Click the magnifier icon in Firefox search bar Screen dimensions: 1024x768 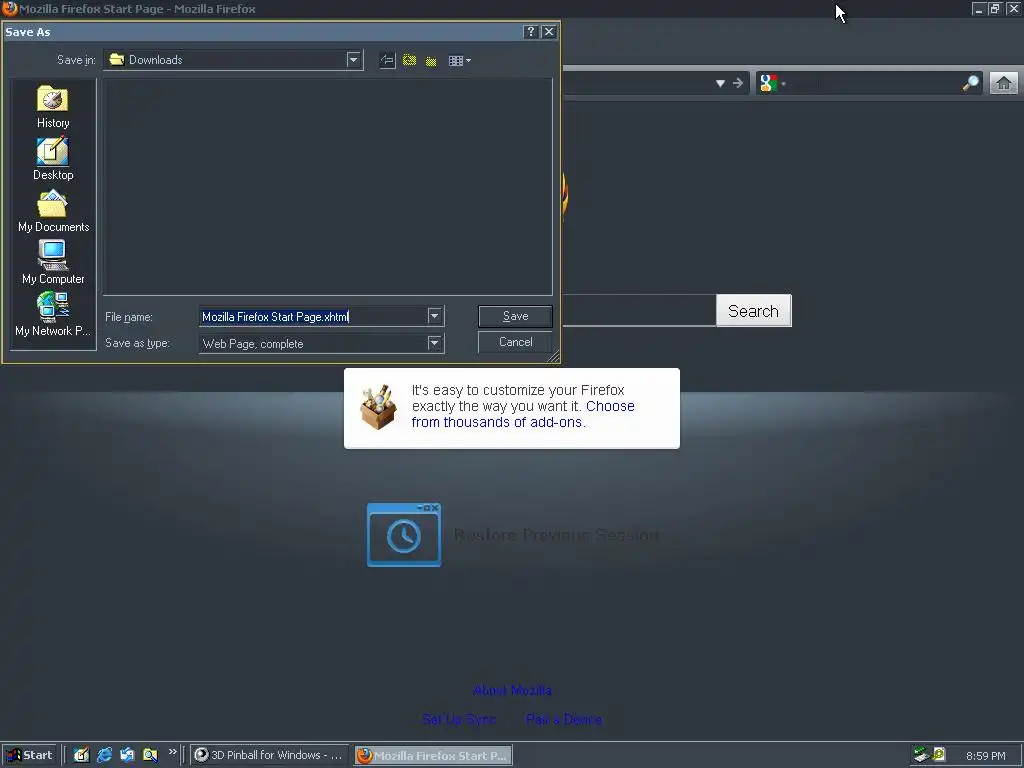tap(970, 83)
